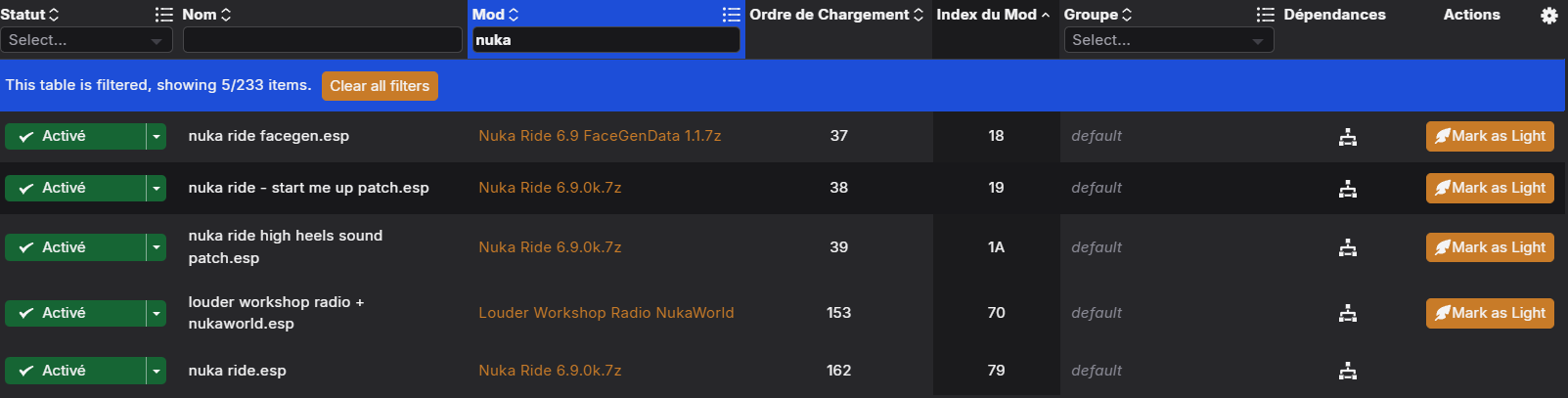The height and width of the screenshot is (398, 1568).
Task: Expand status arrow for start me up patch
Action: coord(157,188)
